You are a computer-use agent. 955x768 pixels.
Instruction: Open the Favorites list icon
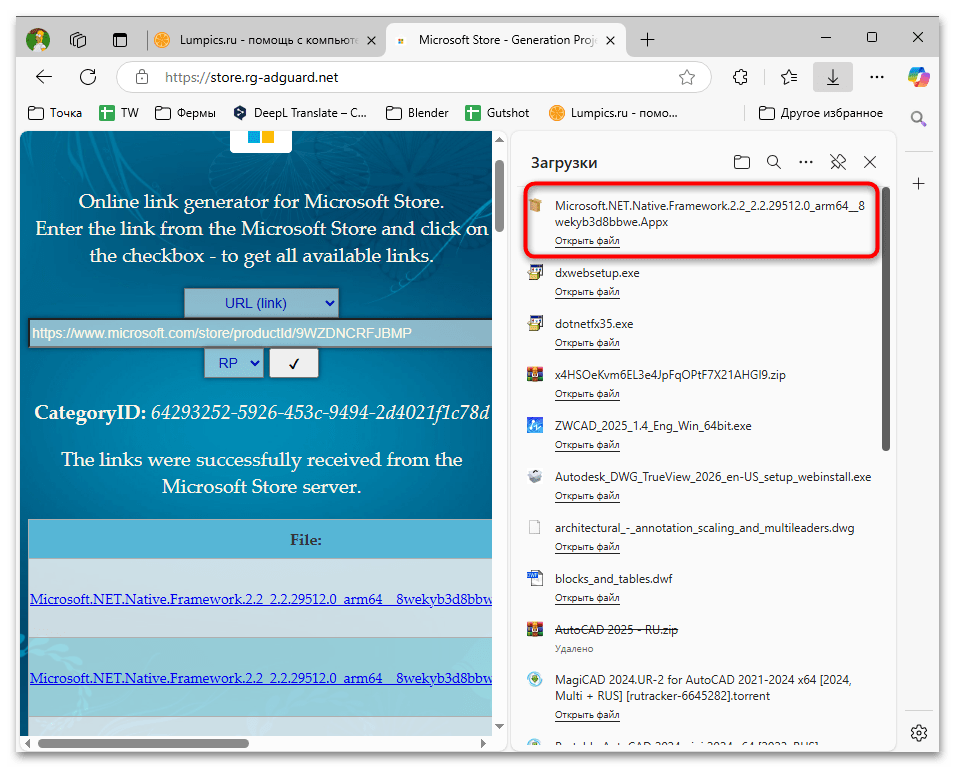[789, 77]
